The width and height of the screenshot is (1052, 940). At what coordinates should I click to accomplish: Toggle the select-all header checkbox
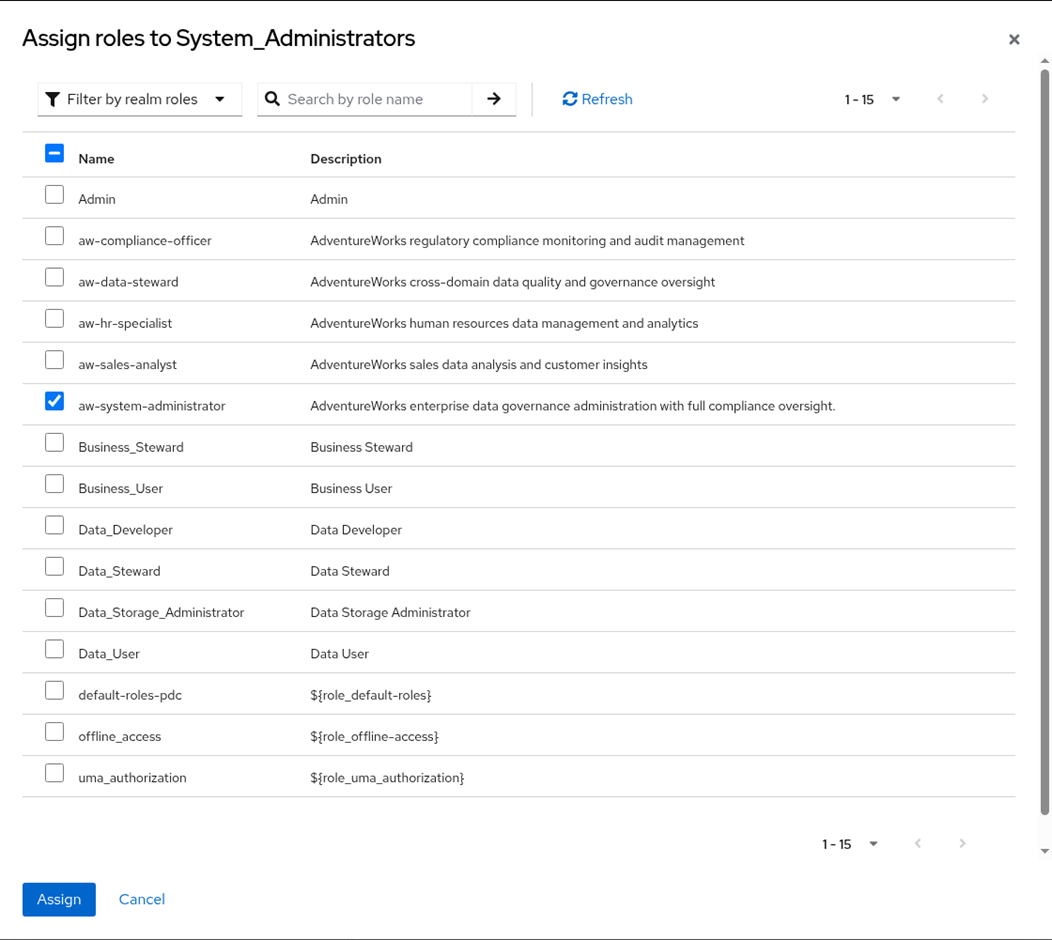[x=55, y=153]
